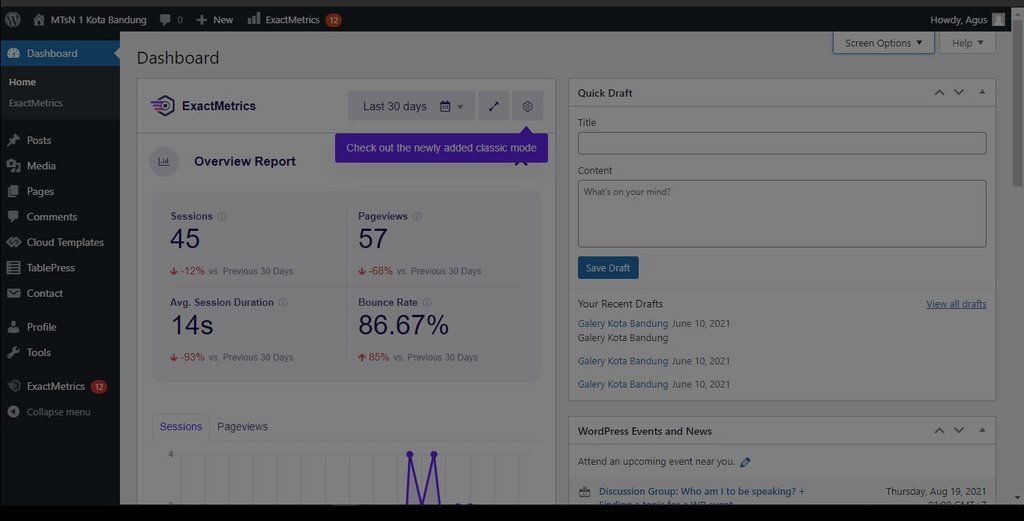Open the Dashboard sidebar menu
The height and width of the screenshot is (521, 1024).
pyautogui.click(x=60, y=54)
